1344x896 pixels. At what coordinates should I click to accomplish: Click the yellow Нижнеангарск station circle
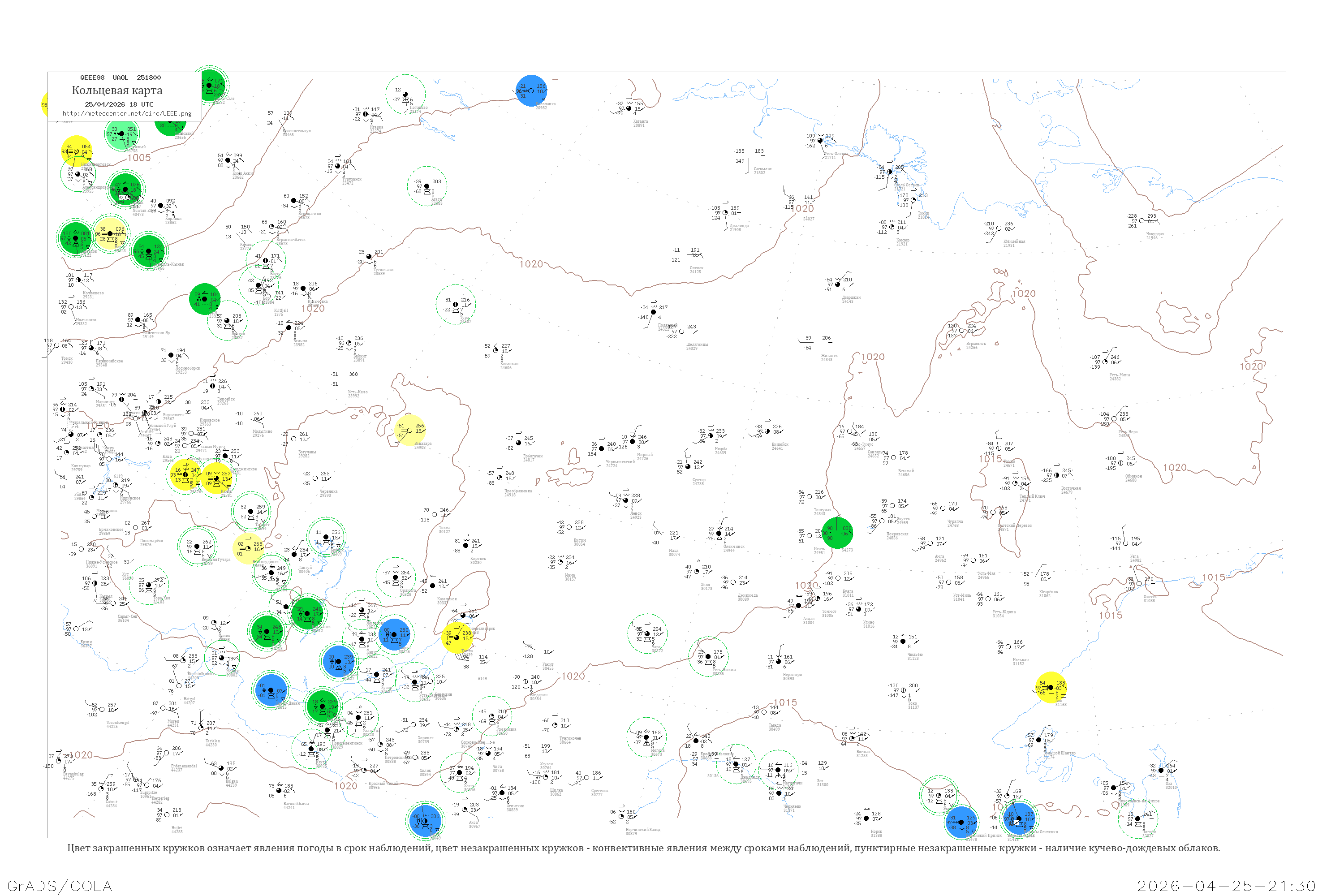[457, 638]
